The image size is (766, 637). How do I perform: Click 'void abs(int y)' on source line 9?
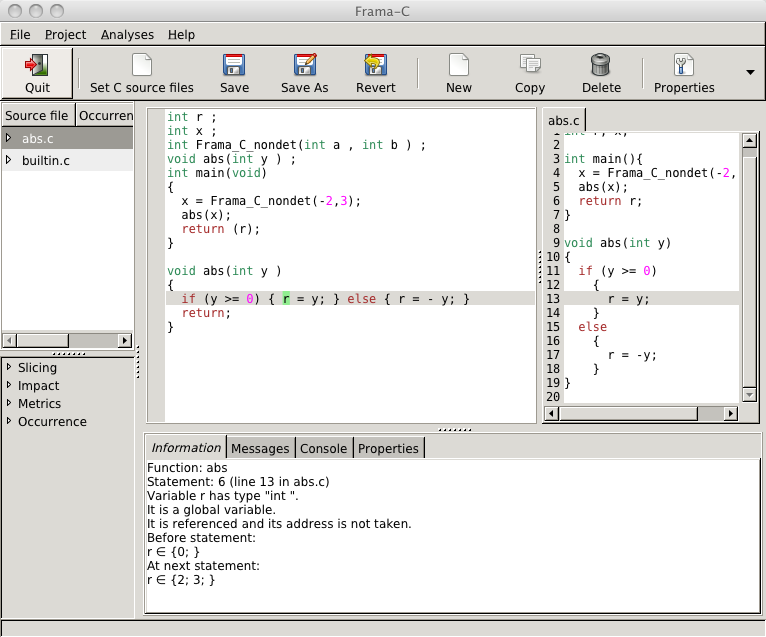617,243
